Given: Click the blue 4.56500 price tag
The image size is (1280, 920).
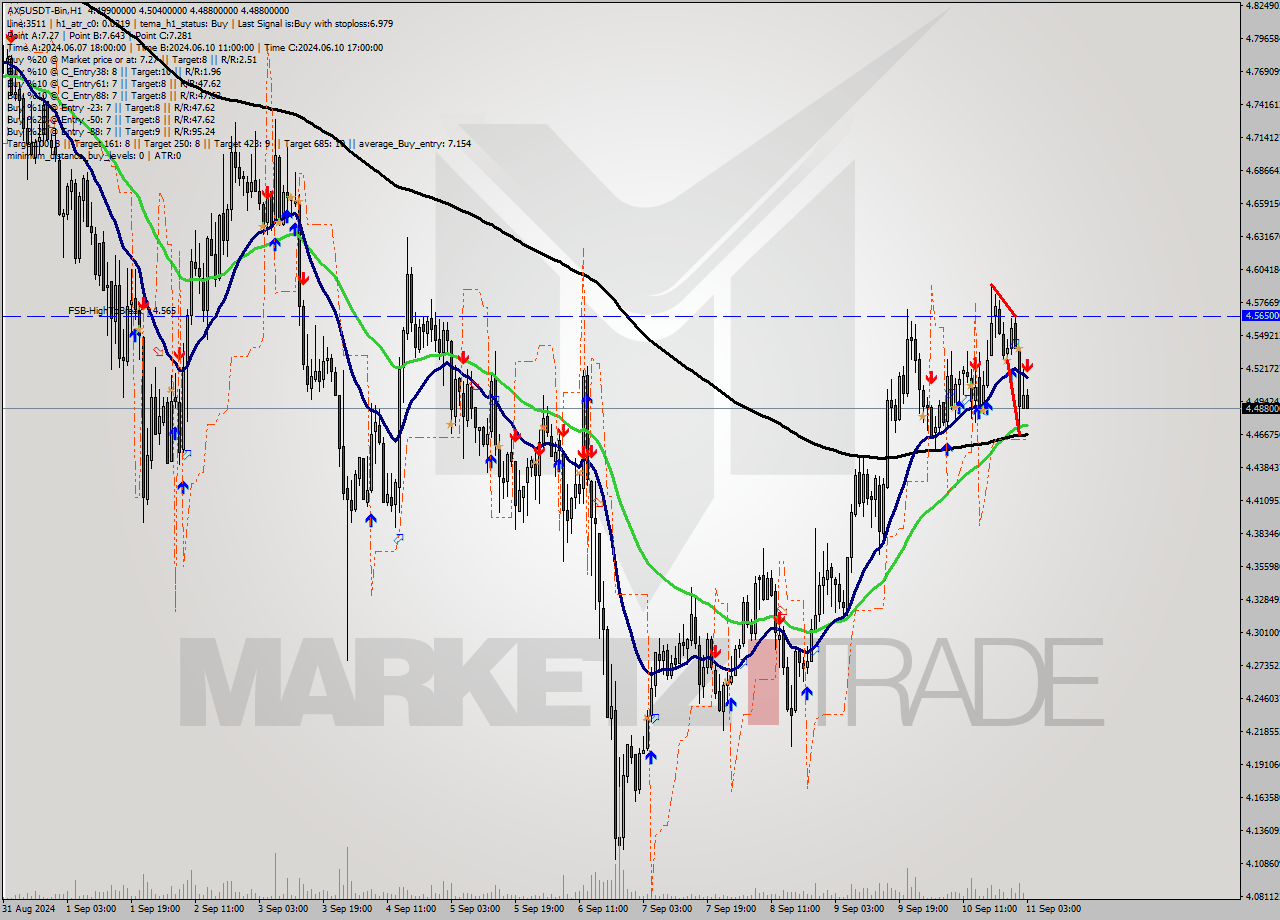Looking at the screenshot, I should coord(1260,315).
